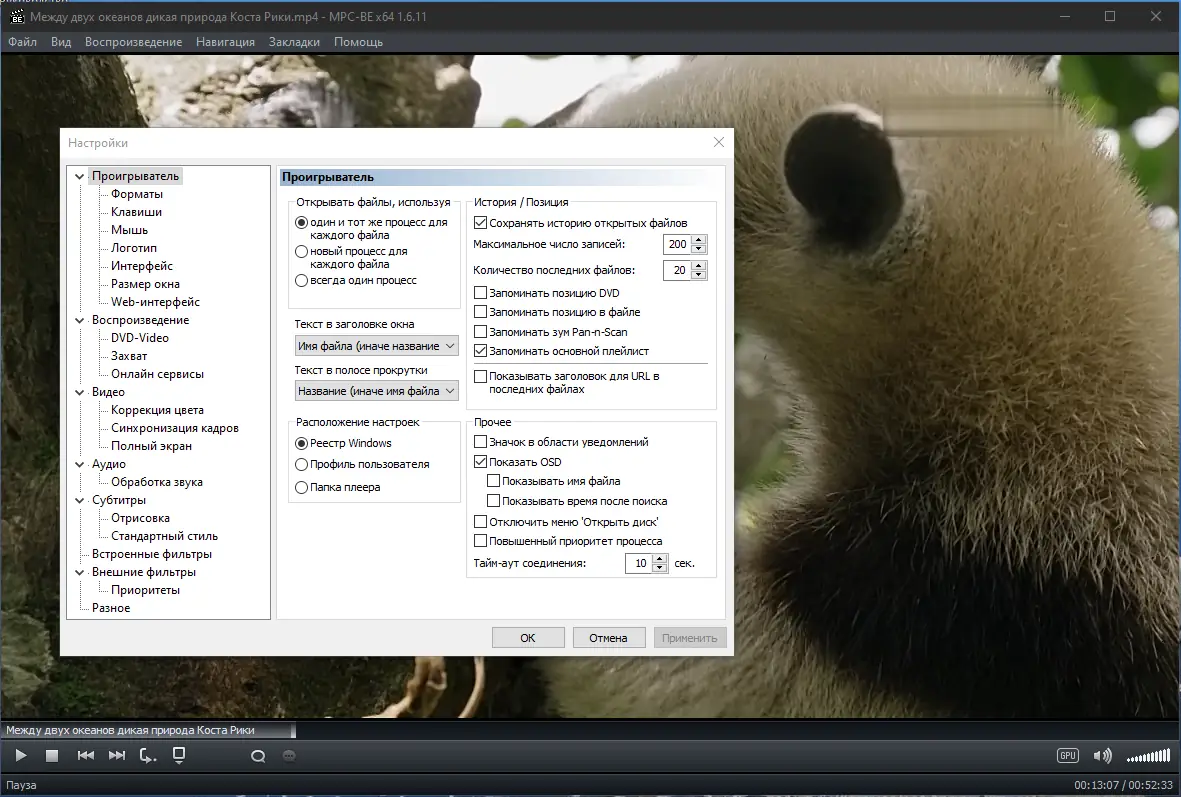Click the subtitle selection icon

coord(289,756)
